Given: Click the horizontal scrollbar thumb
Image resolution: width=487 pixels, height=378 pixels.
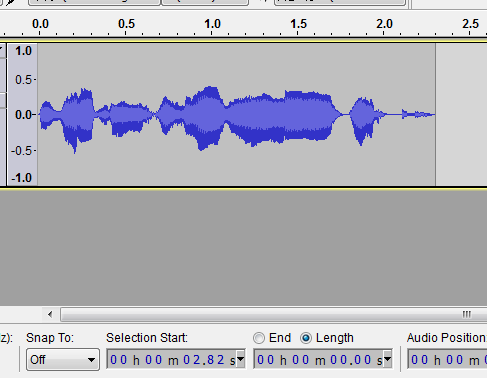Looking at the screenshot, I should click(273, 314).
